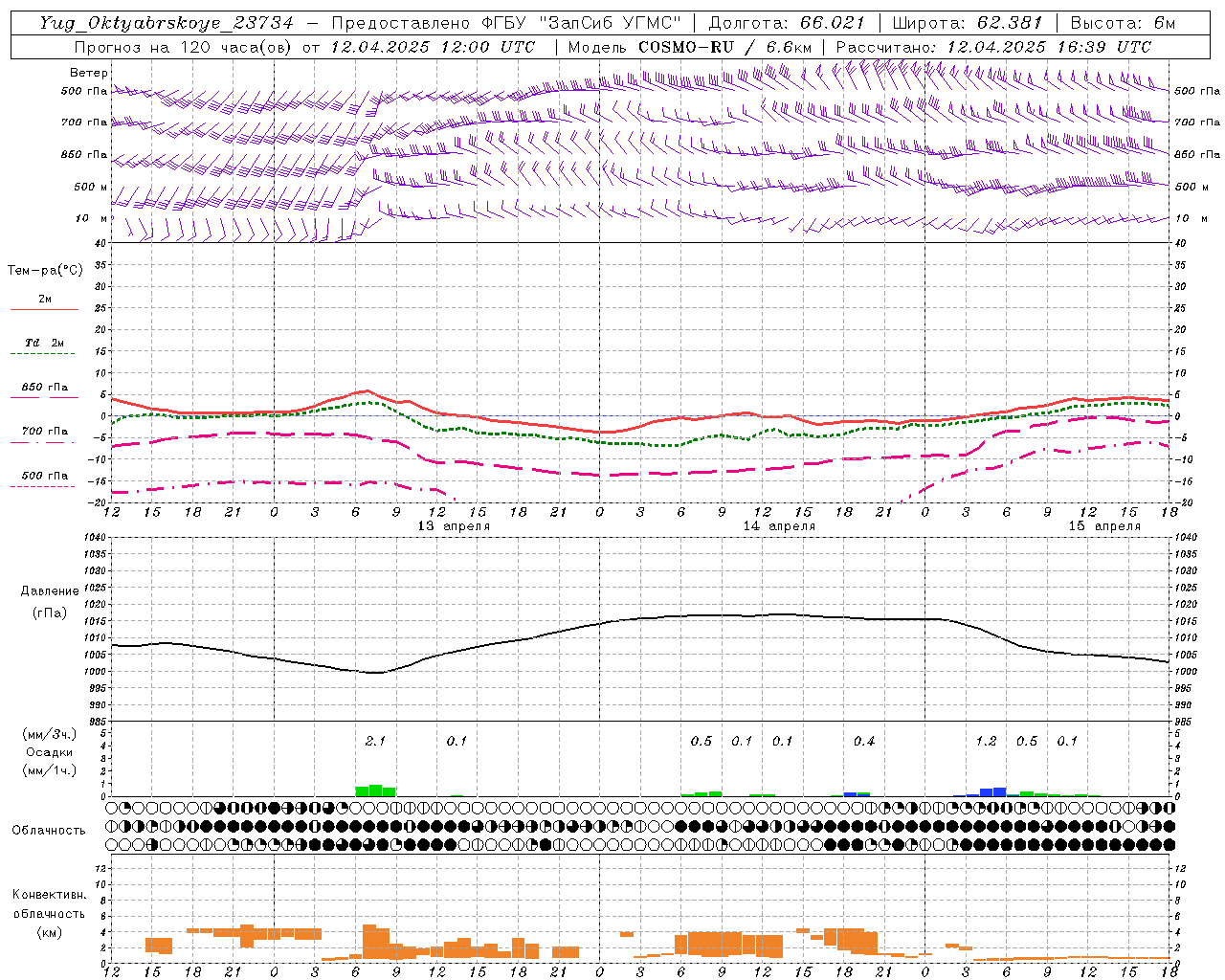The image size is (1225, 980).
Task: Click the Облачность cloudiness label
Action: pos(49,830)
